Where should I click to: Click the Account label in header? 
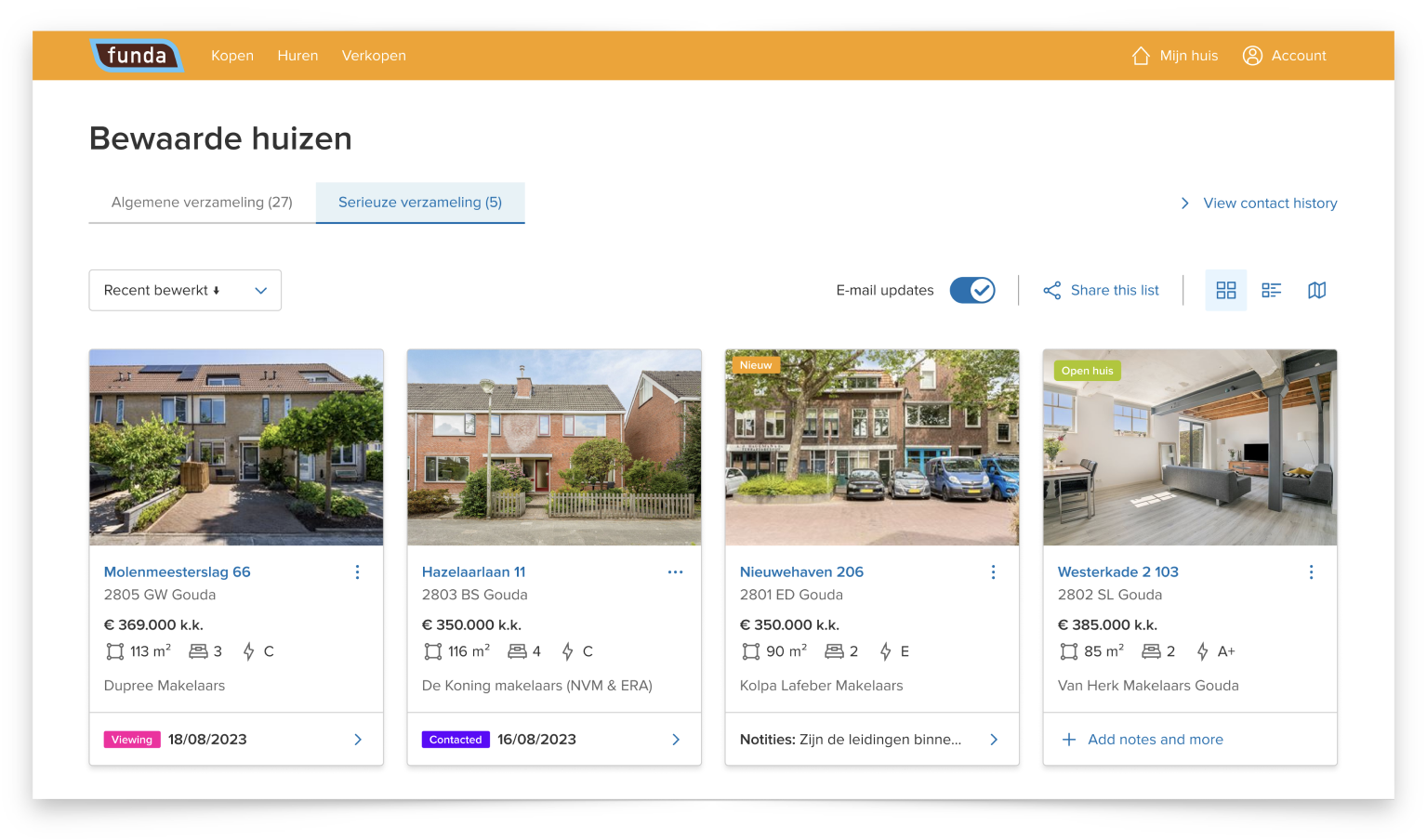tap(1299, 56)
